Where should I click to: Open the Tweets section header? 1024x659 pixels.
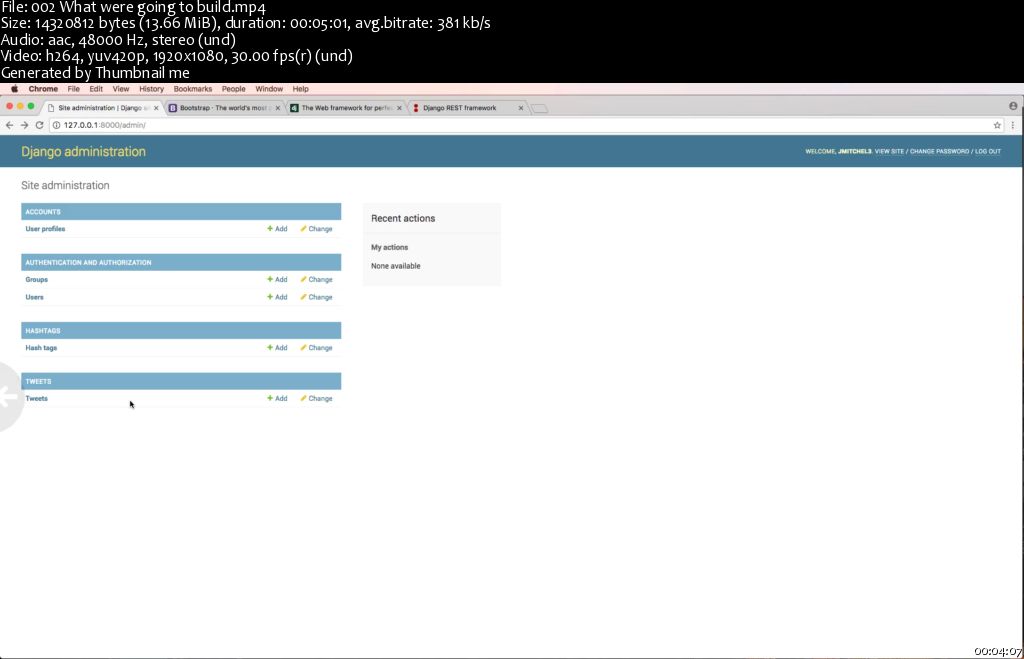click(x=39, y=381)
